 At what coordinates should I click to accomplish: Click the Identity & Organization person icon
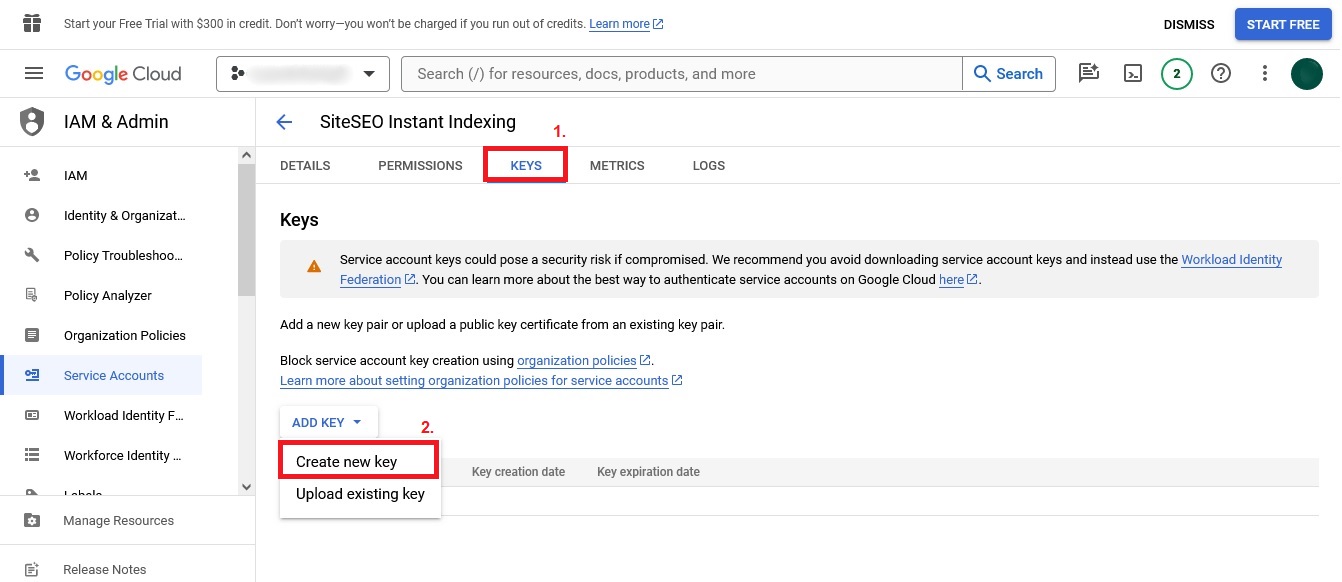point(32,215)
